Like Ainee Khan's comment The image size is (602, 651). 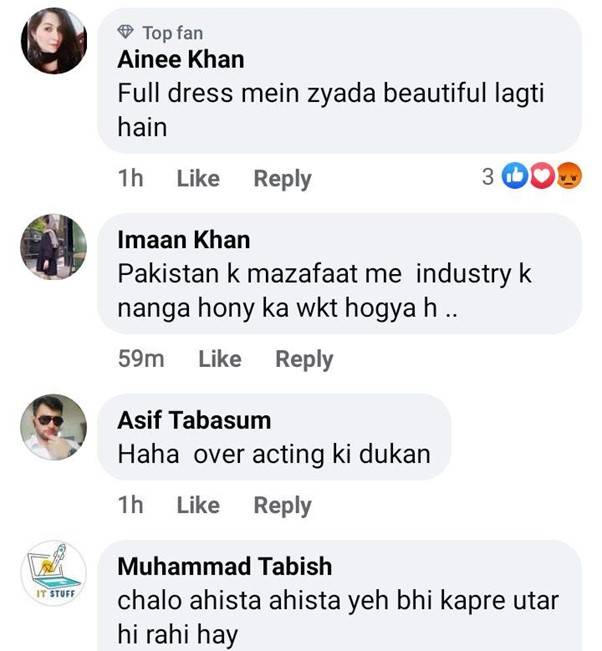[198, 179]
